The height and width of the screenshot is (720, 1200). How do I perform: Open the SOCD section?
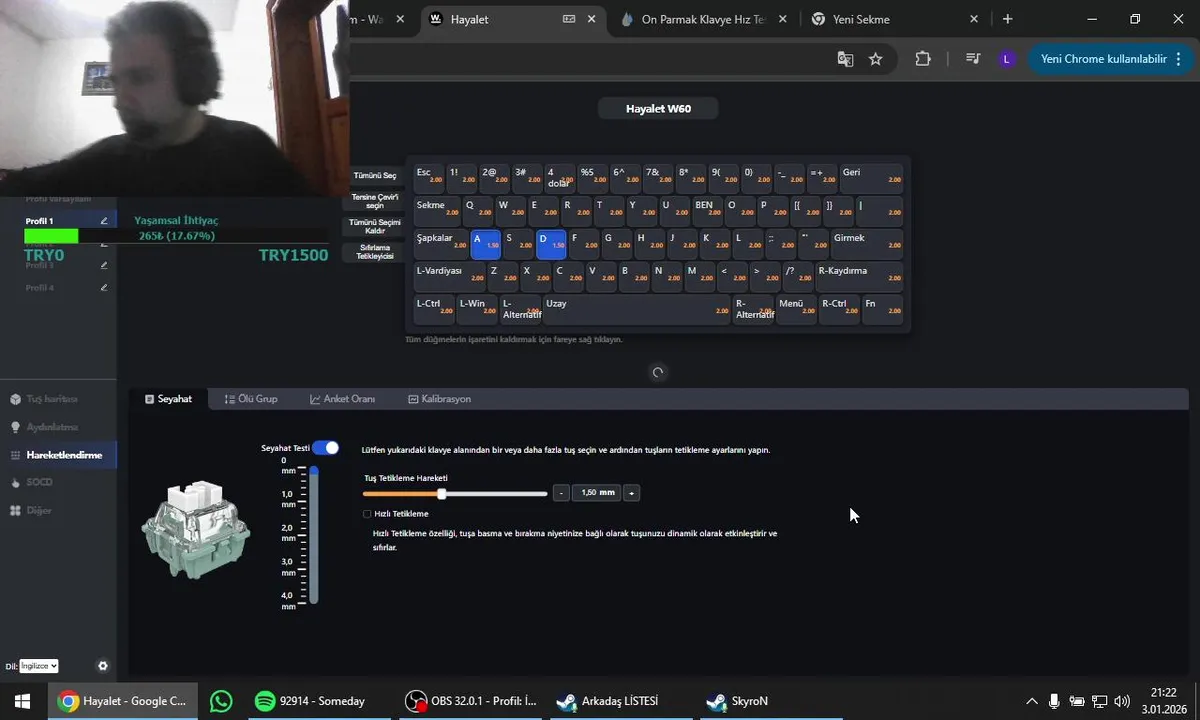(x=38, y=482)
